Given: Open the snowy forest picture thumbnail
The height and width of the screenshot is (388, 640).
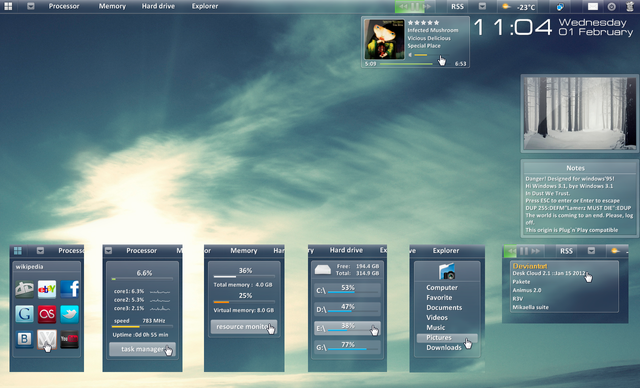Looking at the screenshot, I should (x=580, y=113).
